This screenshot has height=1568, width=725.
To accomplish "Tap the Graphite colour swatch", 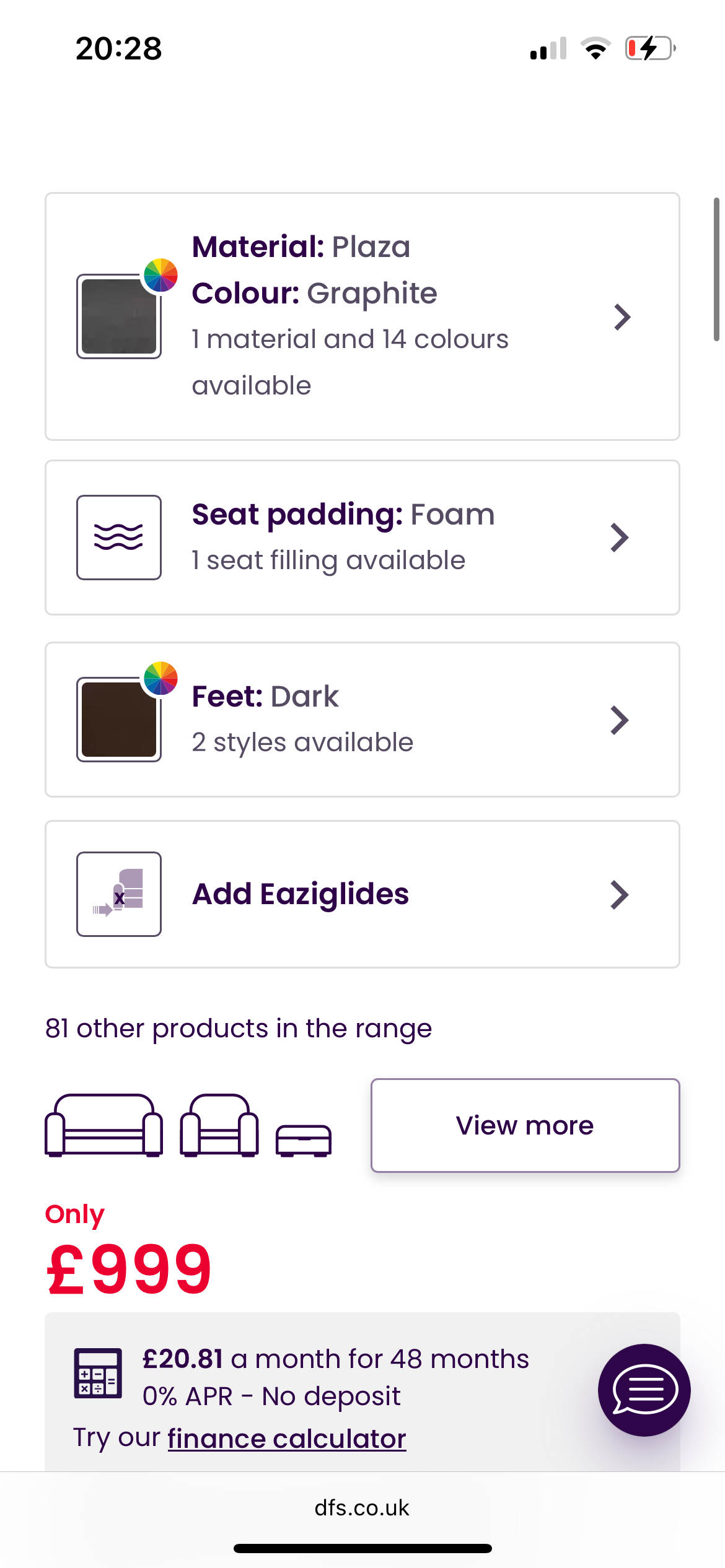I will 119,316.
